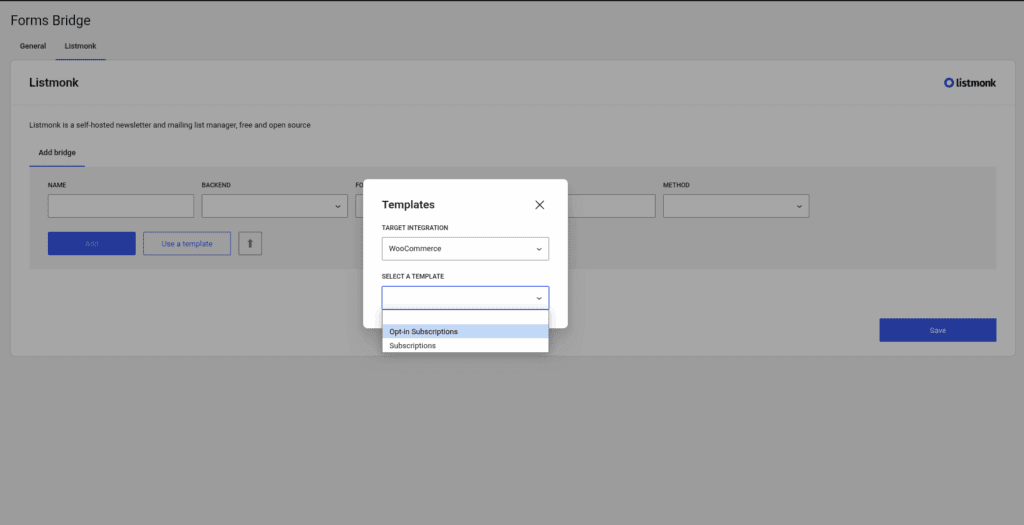Click the Listmonk section heading
Viewport: 1024px width, 525px height.
[54, 83]
